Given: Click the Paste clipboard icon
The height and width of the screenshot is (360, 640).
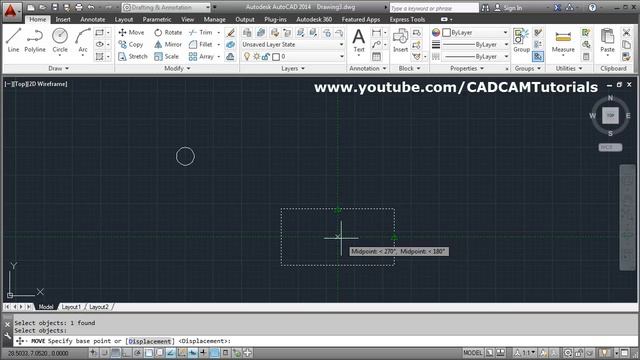Looking at the screenshot, I should pyautogui.click(x=607, y=40).
